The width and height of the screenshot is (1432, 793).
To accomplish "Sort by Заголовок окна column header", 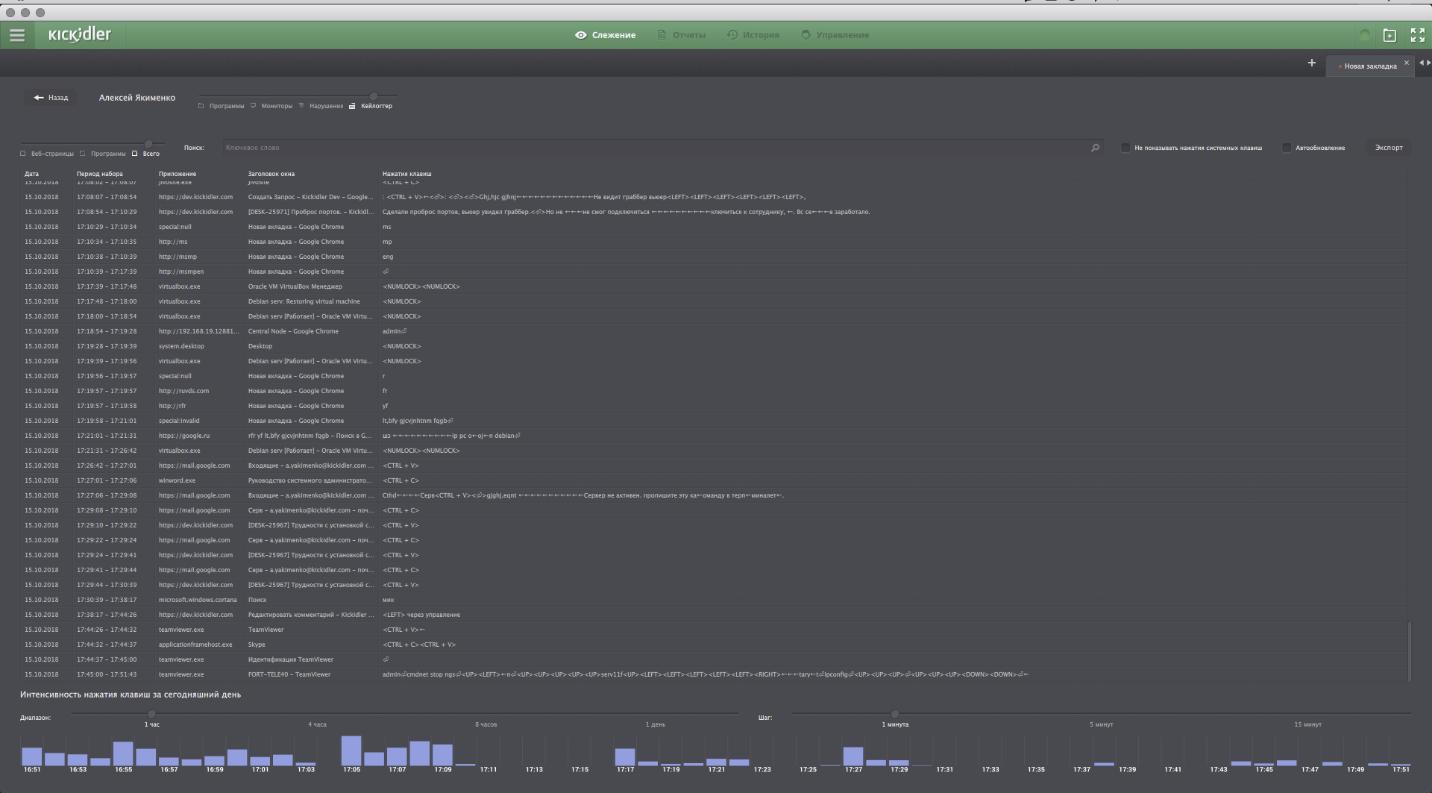I will tap(271, 173).
